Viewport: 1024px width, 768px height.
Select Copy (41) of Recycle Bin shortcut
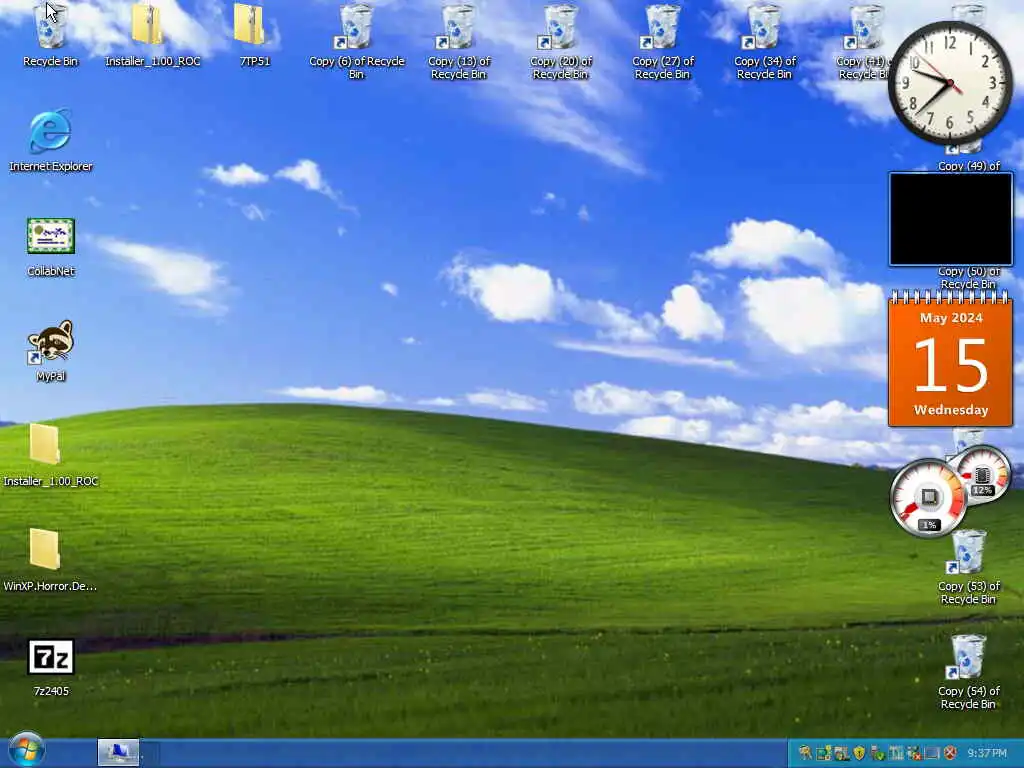click(863, 41)
